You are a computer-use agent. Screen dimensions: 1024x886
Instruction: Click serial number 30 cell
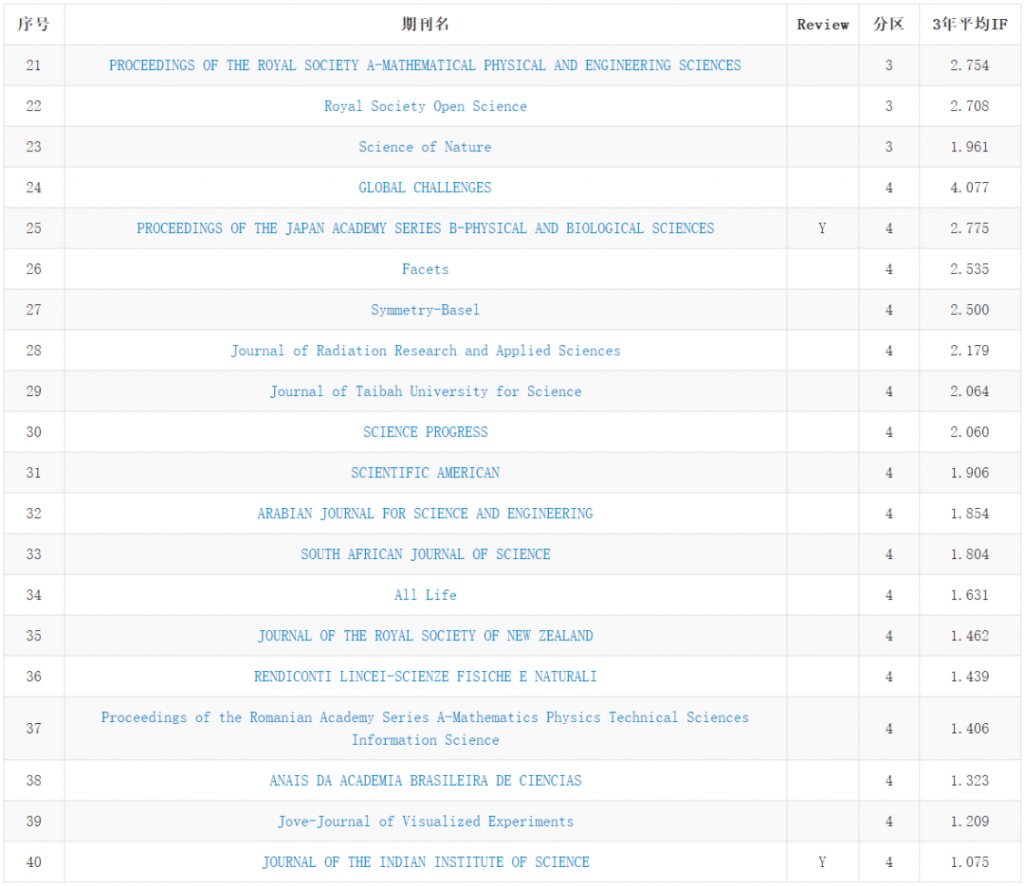33,432
